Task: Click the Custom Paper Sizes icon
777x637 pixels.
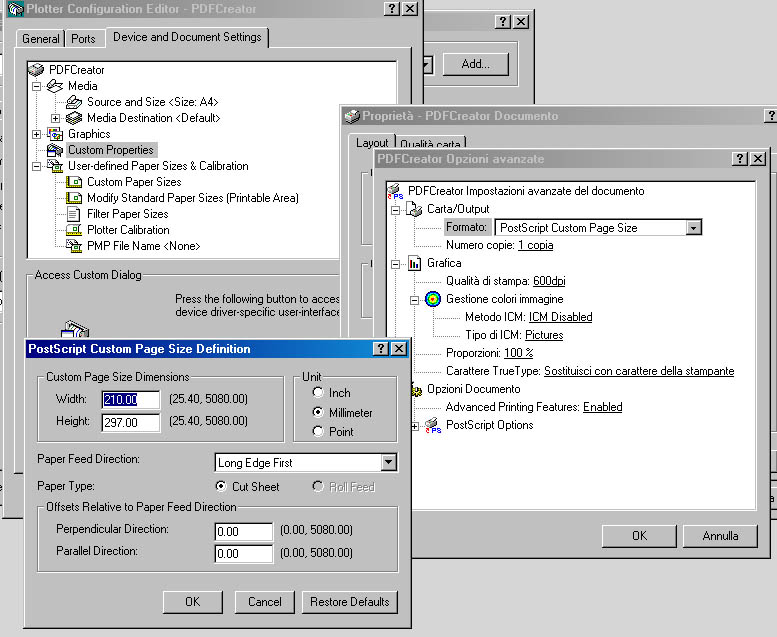Action: click(74, 182)
